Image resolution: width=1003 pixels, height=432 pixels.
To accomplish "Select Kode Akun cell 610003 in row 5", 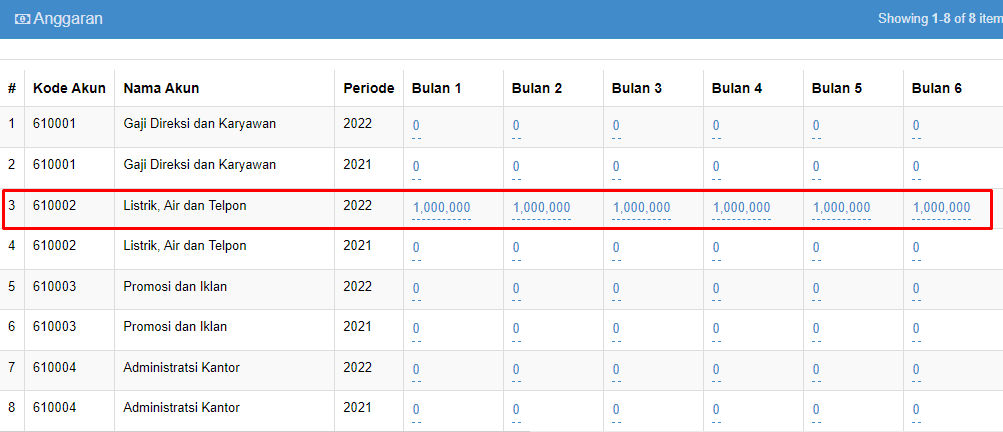I will (54, 287).
